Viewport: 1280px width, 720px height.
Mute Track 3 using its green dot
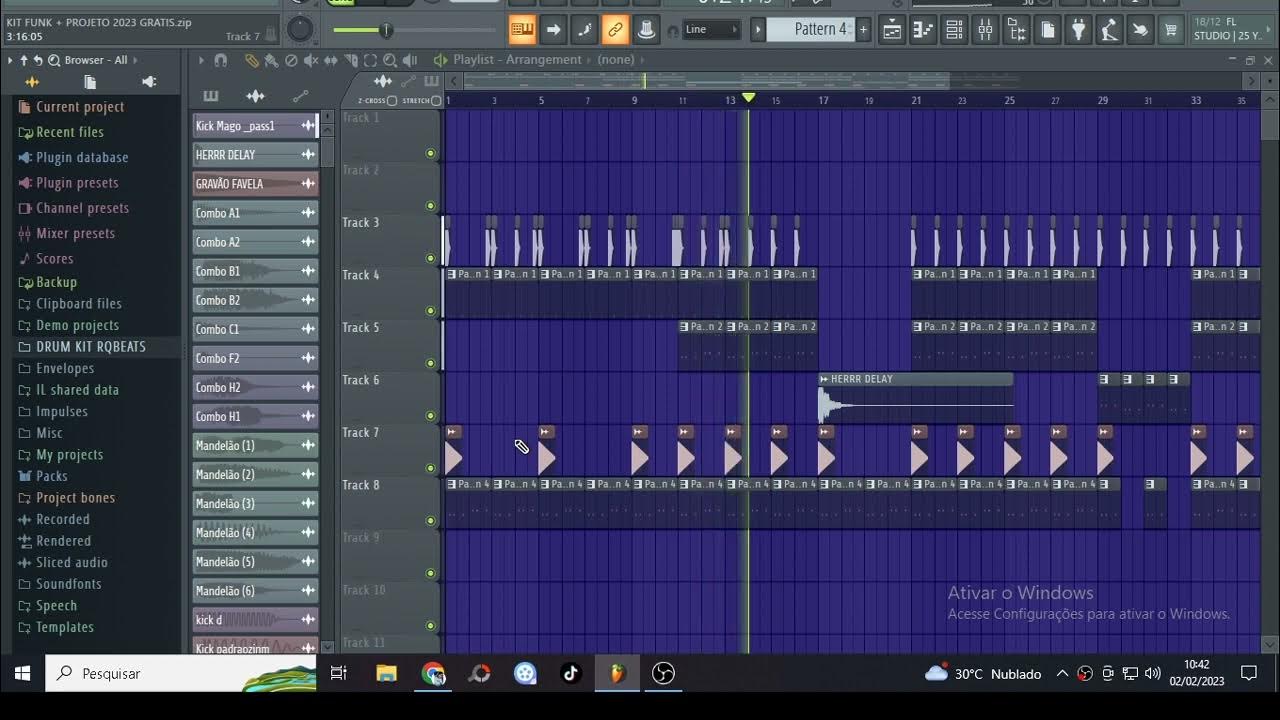point(430,258)
